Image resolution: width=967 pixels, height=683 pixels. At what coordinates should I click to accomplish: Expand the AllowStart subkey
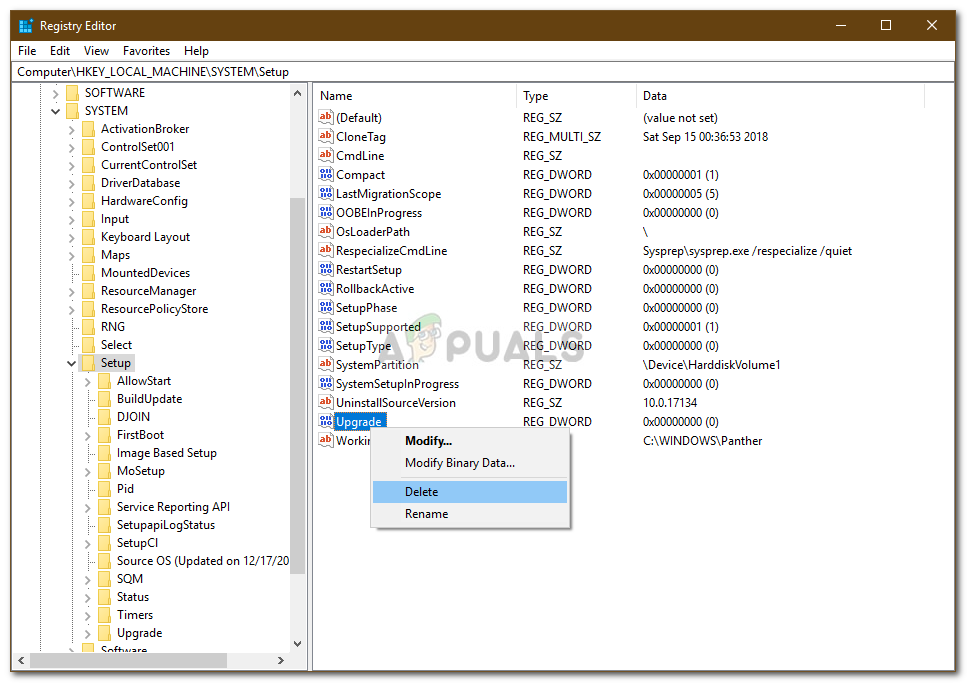(88, 382)
